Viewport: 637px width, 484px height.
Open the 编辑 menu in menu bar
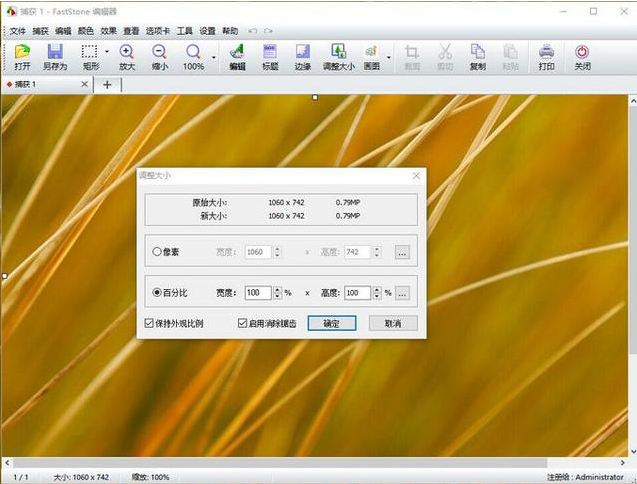[63, 31]
